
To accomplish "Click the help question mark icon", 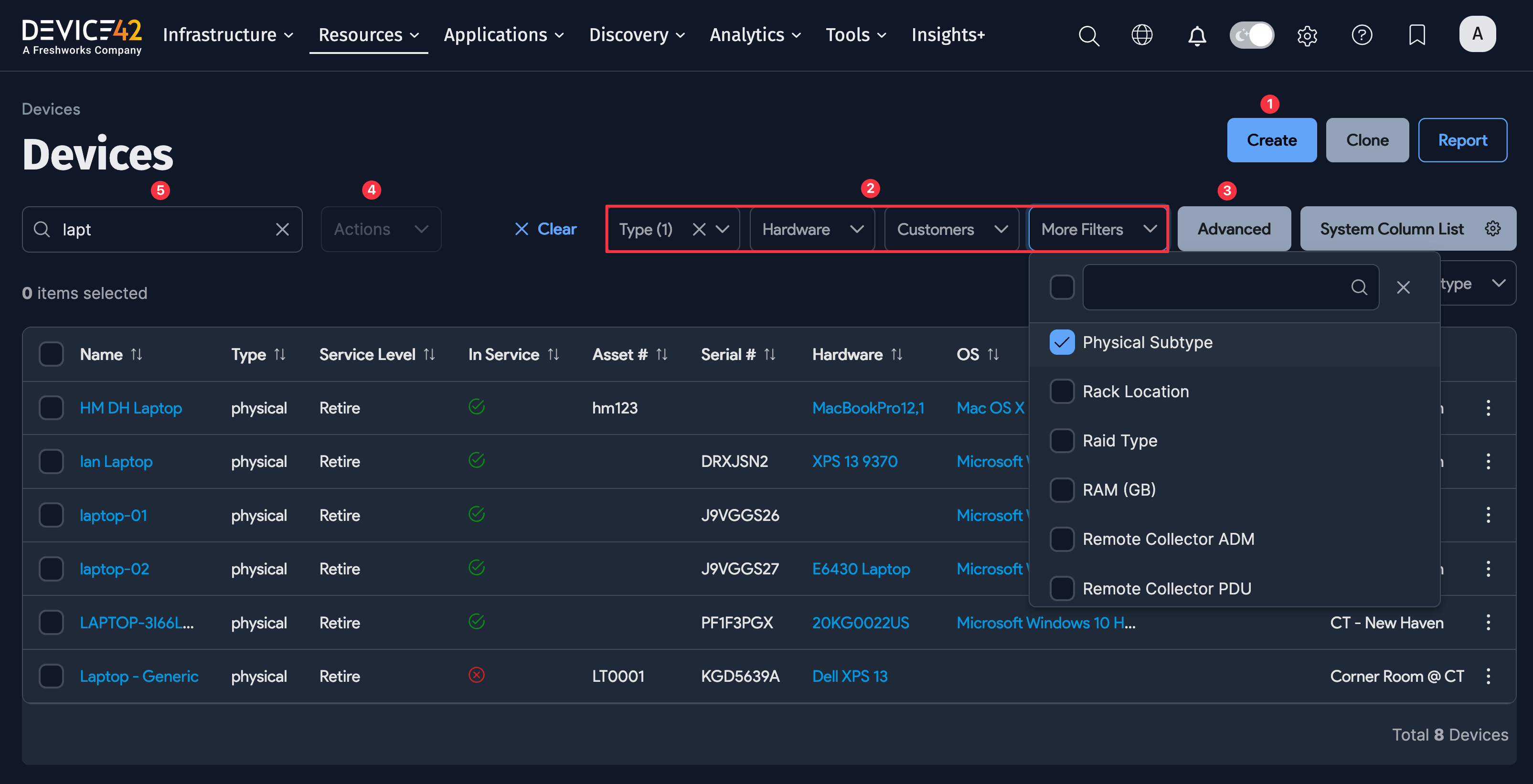I will pyautogui.click(x=1362, y=36).
